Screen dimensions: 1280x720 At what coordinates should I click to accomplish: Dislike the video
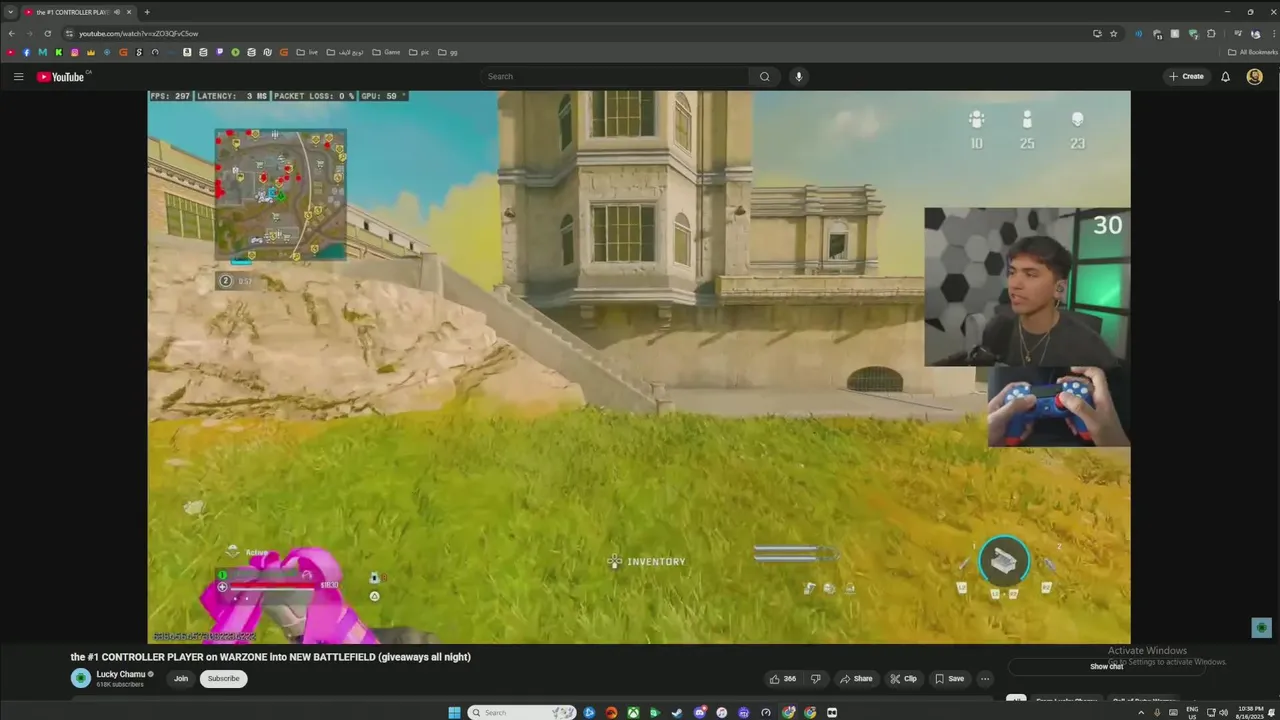pos(815,679)
